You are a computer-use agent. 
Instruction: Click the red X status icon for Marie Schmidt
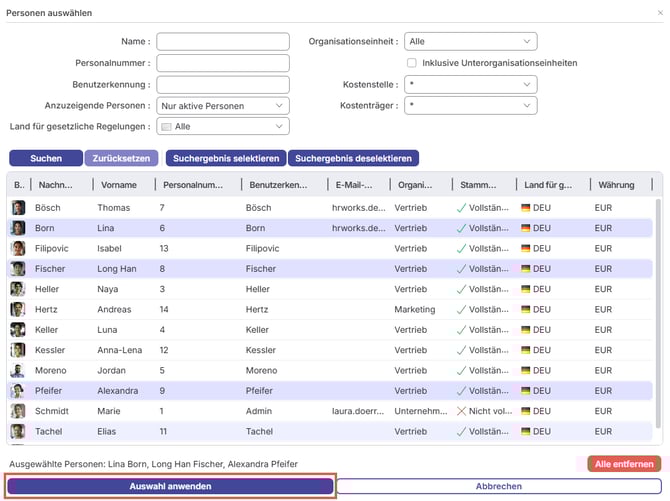(x=460, y=411)
